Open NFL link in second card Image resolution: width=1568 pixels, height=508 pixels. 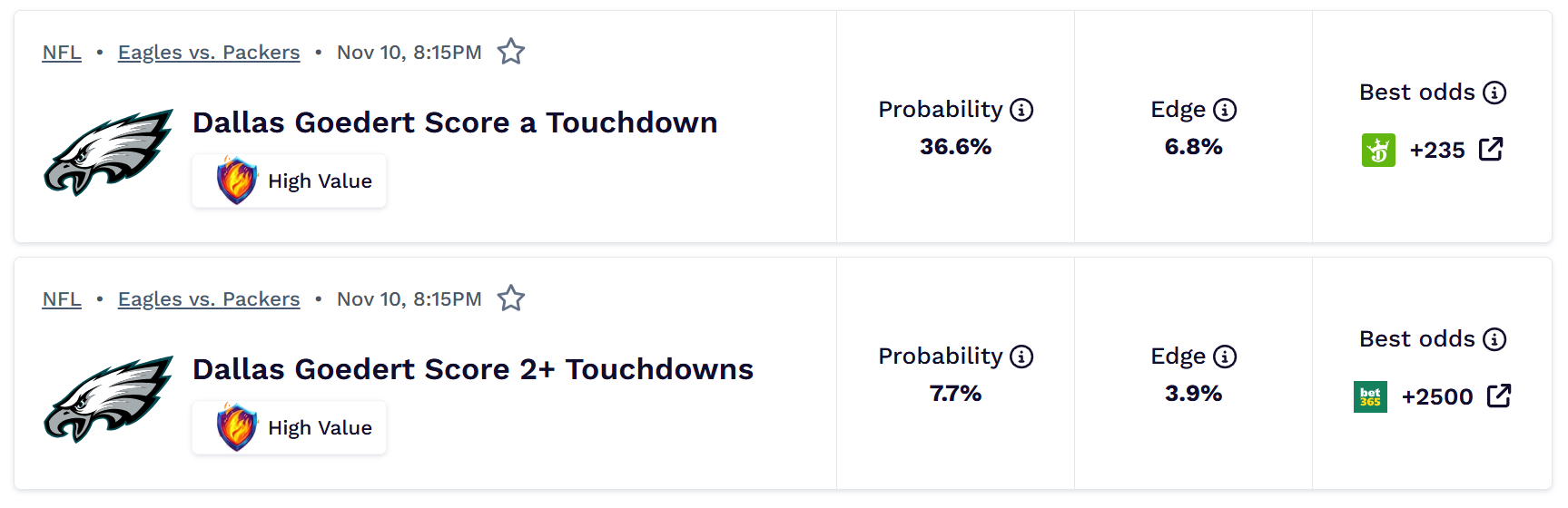[62, 299]
